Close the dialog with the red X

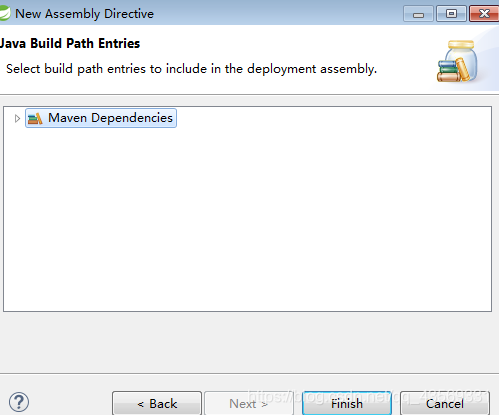point(484,14)
